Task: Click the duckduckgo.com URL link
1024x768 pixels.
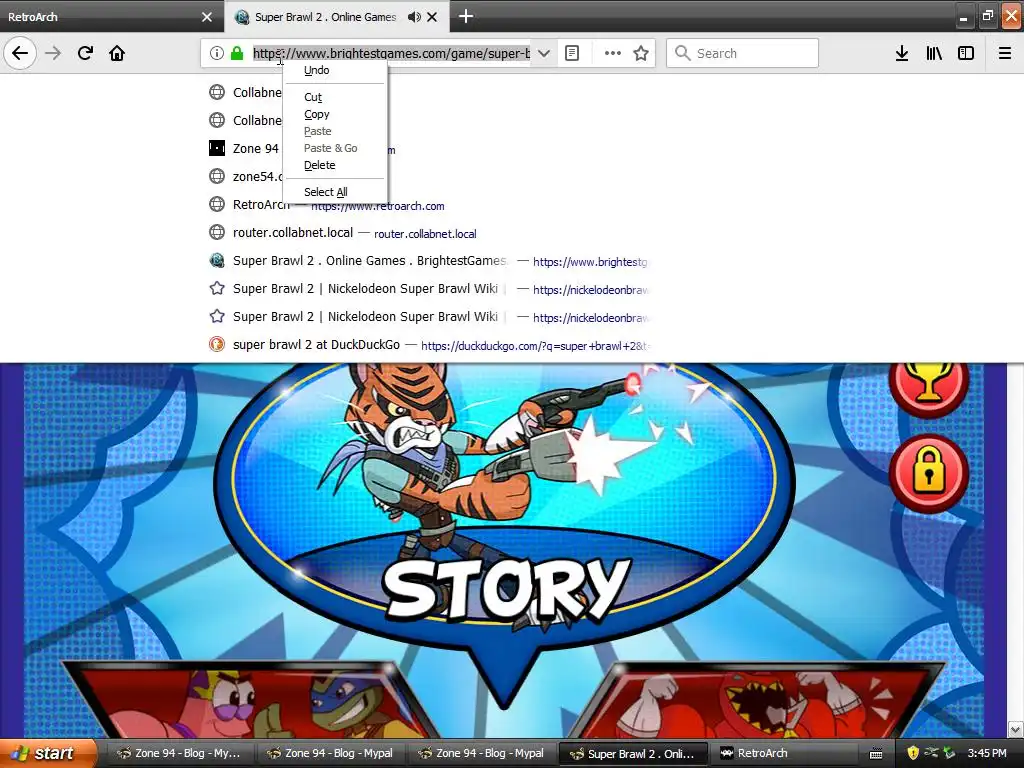Action: tap(535, 345)
